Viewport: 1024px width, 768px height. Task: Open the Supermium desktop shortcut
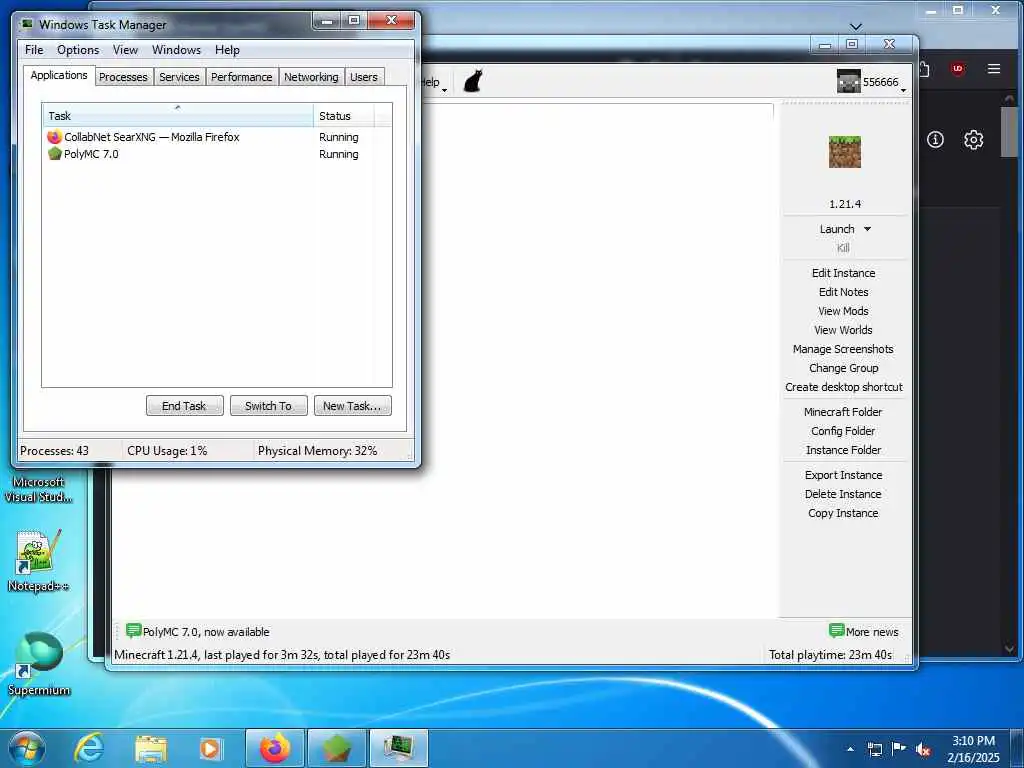point(38,663)
